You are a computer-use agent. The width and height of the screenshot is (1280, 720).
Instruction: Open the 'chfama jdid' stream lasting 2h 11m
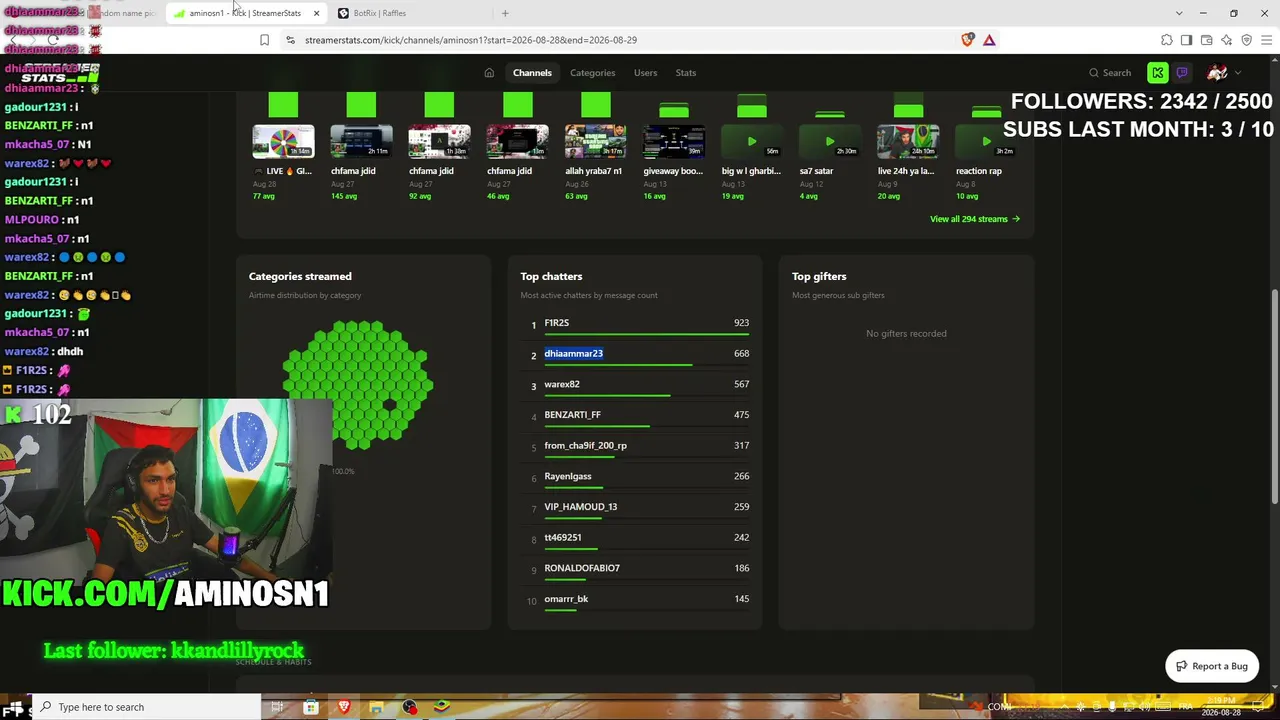(361, 141)
